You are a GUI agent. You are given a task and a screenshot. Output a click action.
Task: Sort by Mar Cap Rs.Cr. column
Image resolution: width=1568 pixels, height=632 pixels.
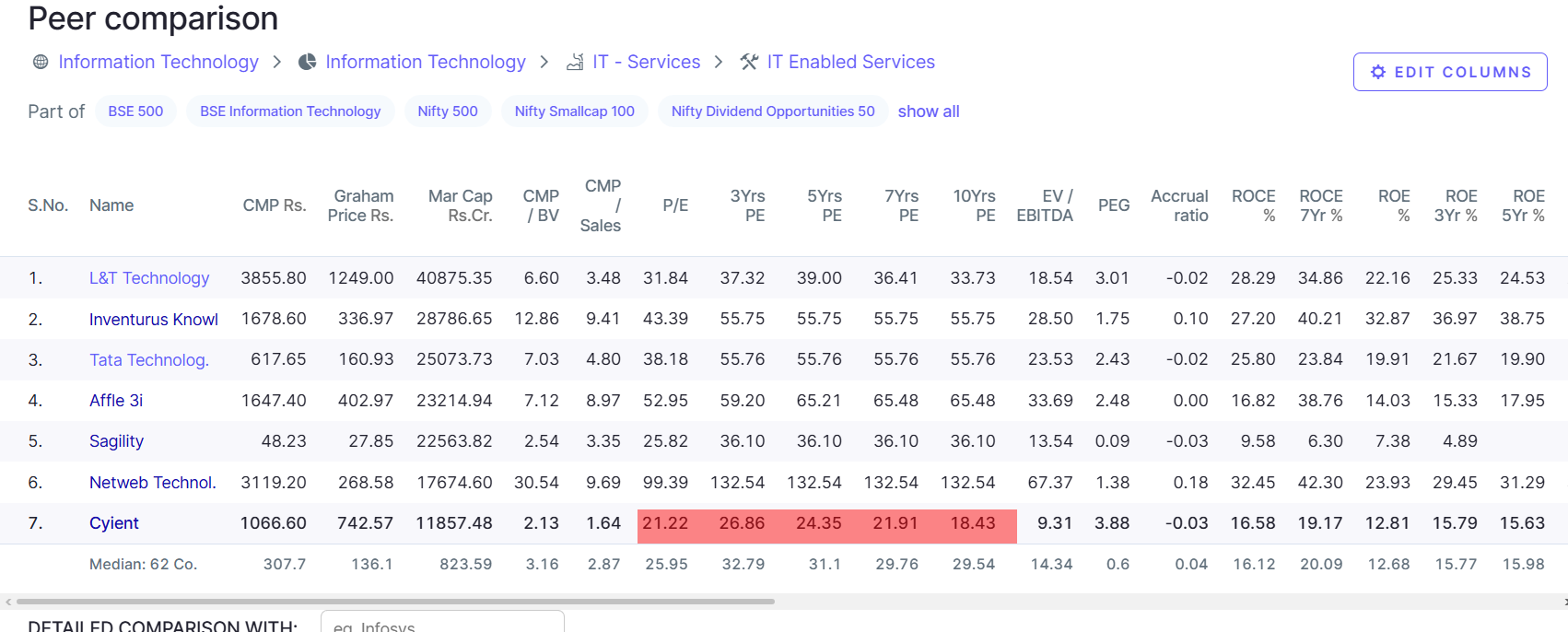[x=461, y=205]
